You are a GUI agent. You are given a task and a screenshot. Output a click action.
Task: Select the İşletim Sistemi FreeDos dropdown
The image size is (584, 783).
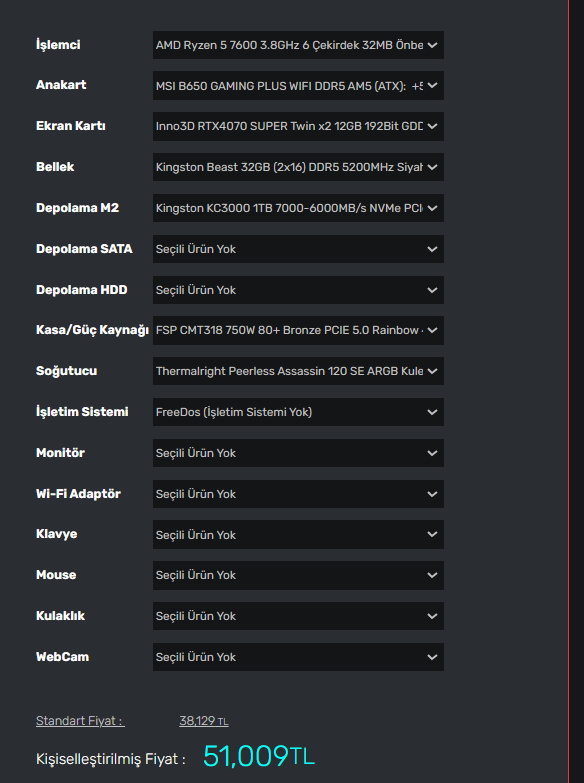coord(298,412)
